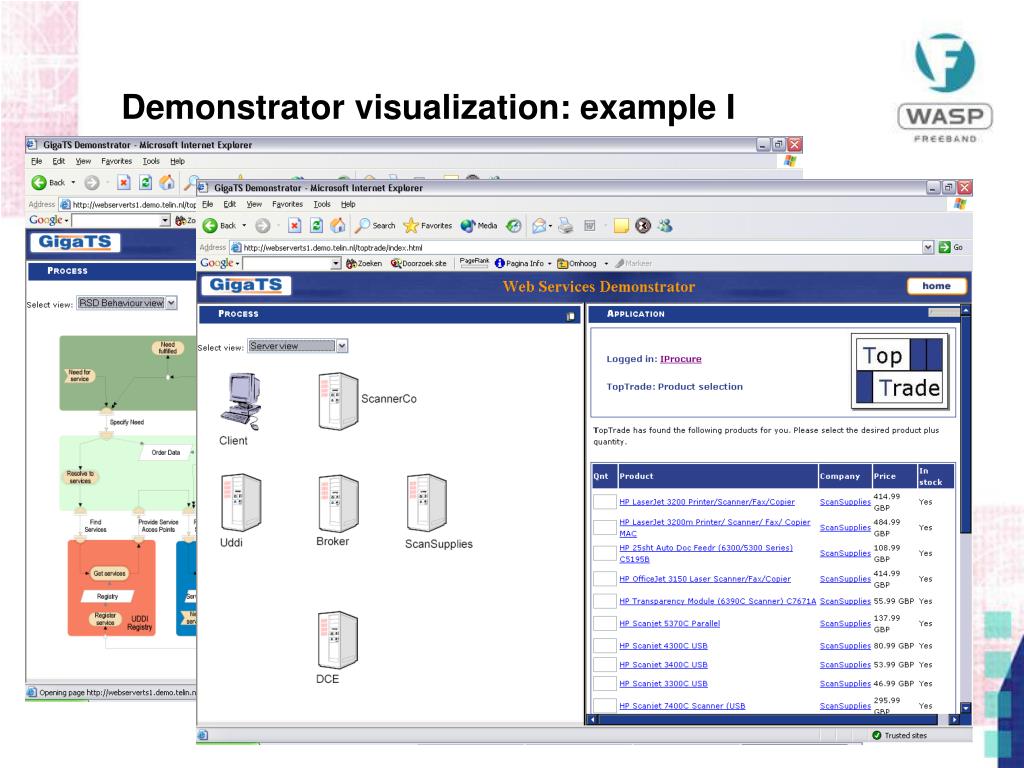The height and width of the screenshot is (768, 1024).
Task: Expand the address bar dropdown in front window
Action: click(928, 248)
